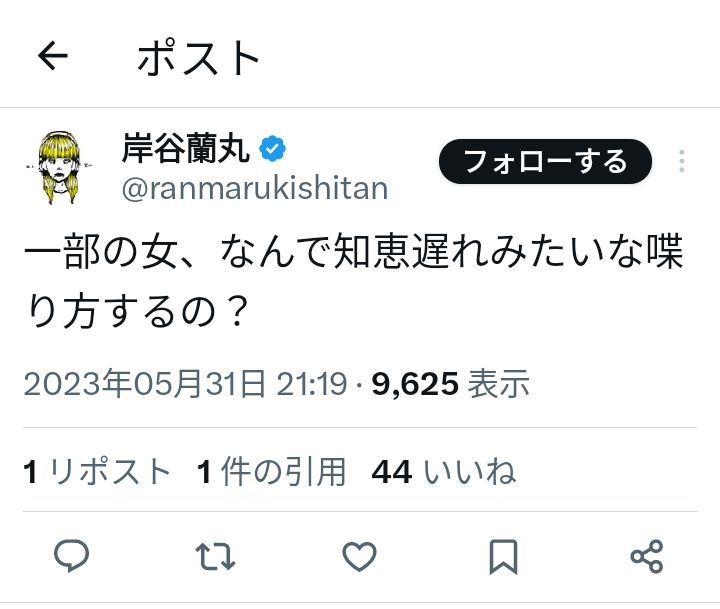Repost using the circular arrows icon
720x609 pixels.
point(216,556)
